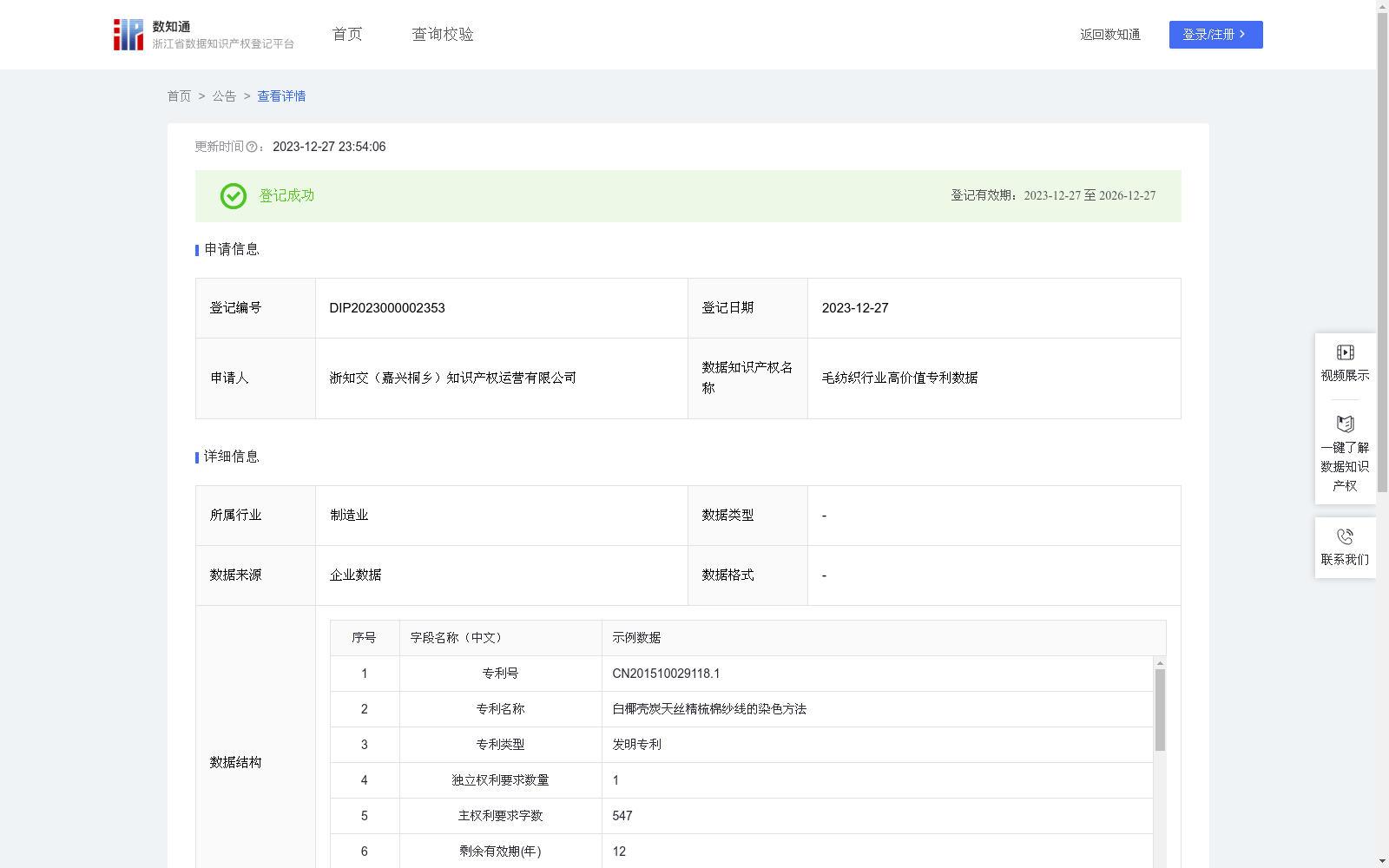Select the 制造业 industry value
Image resolution: width=1389 pixels, height=868 pixels.
point(349,516)
